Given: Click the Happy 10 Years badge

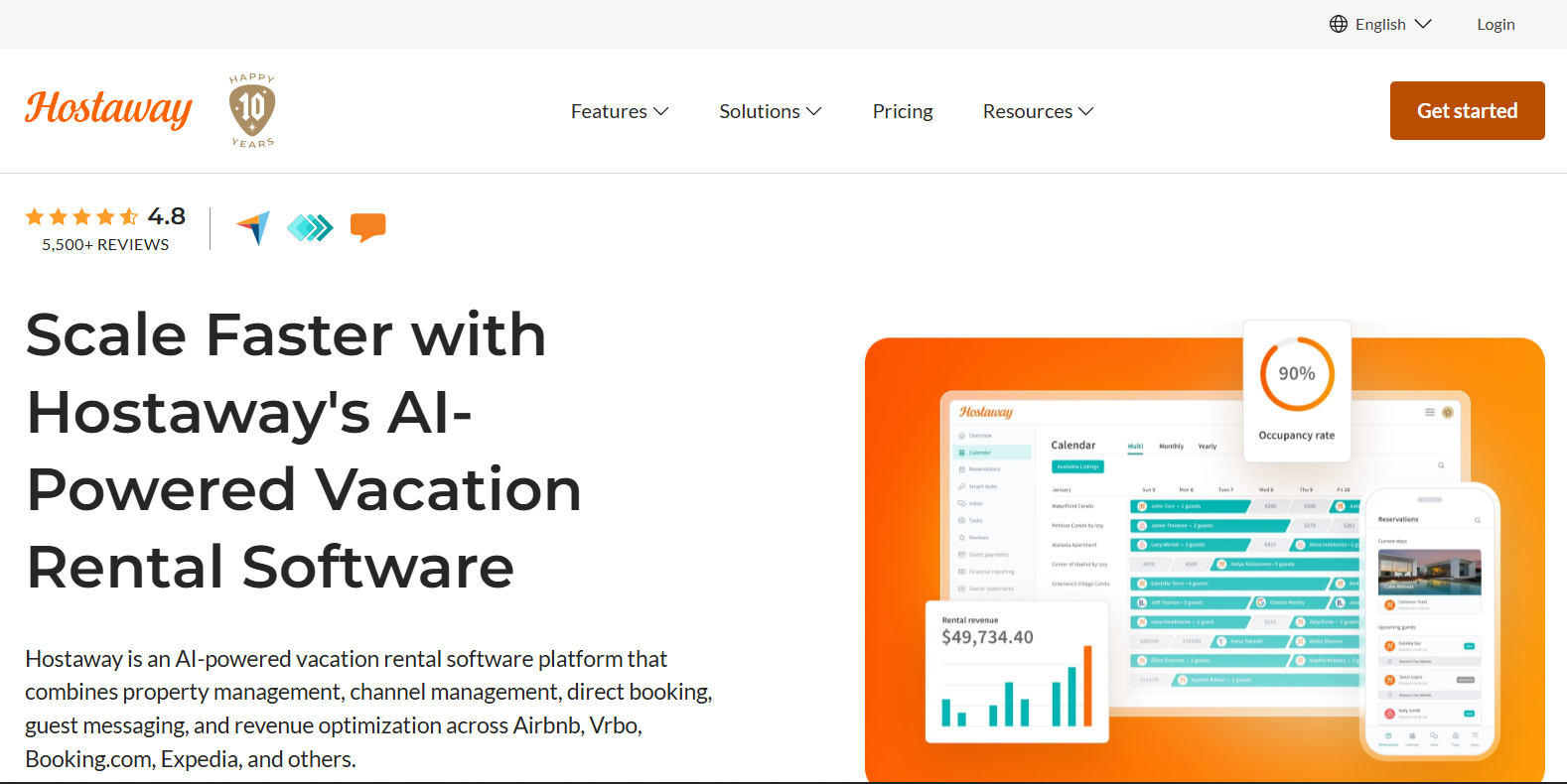Looking at the screenshot, I should (252, 110).
